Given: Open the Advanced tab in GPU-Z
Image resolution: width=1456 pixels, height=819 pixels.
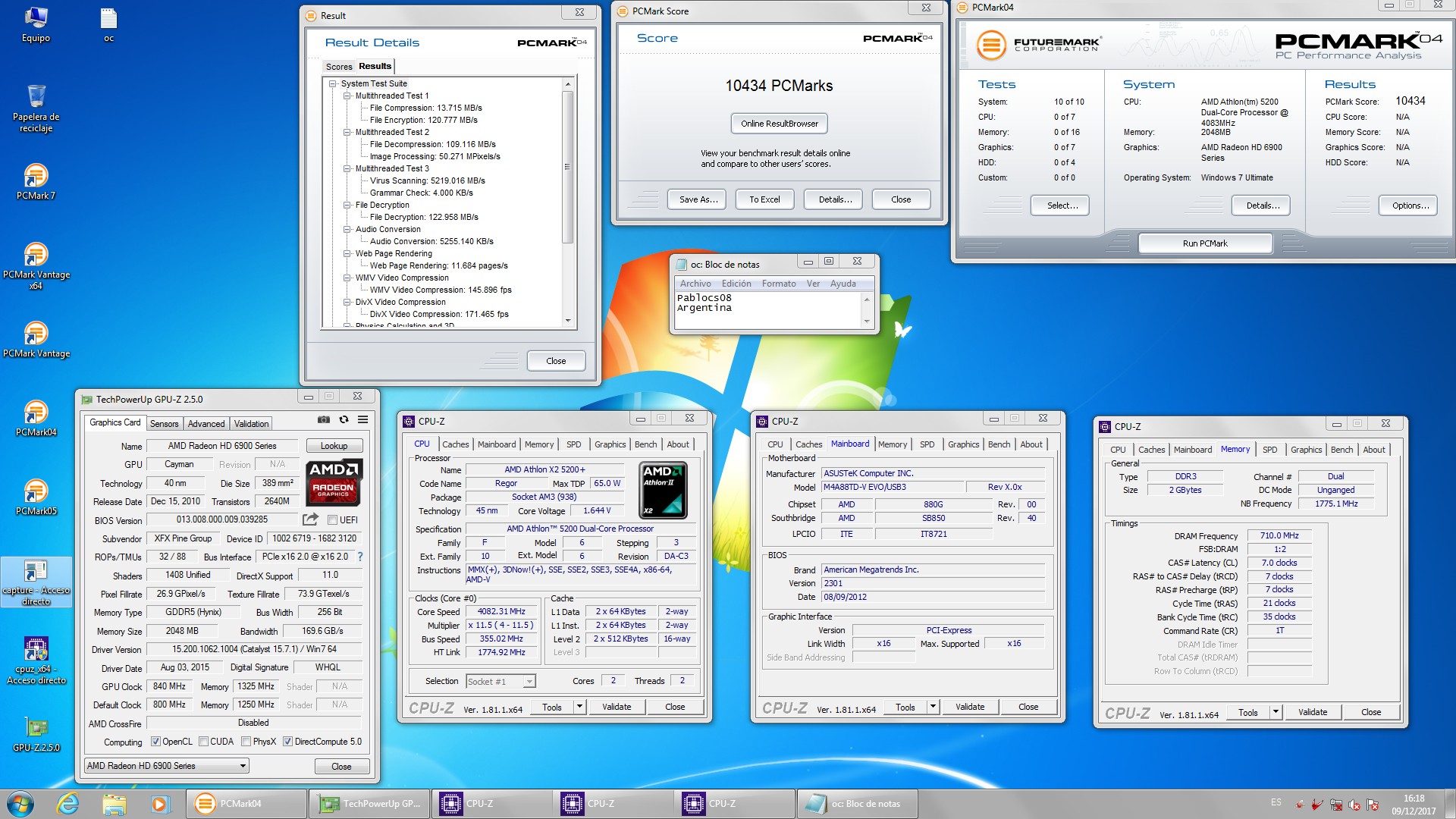Looking at the screenshot, I should [206, 424].
